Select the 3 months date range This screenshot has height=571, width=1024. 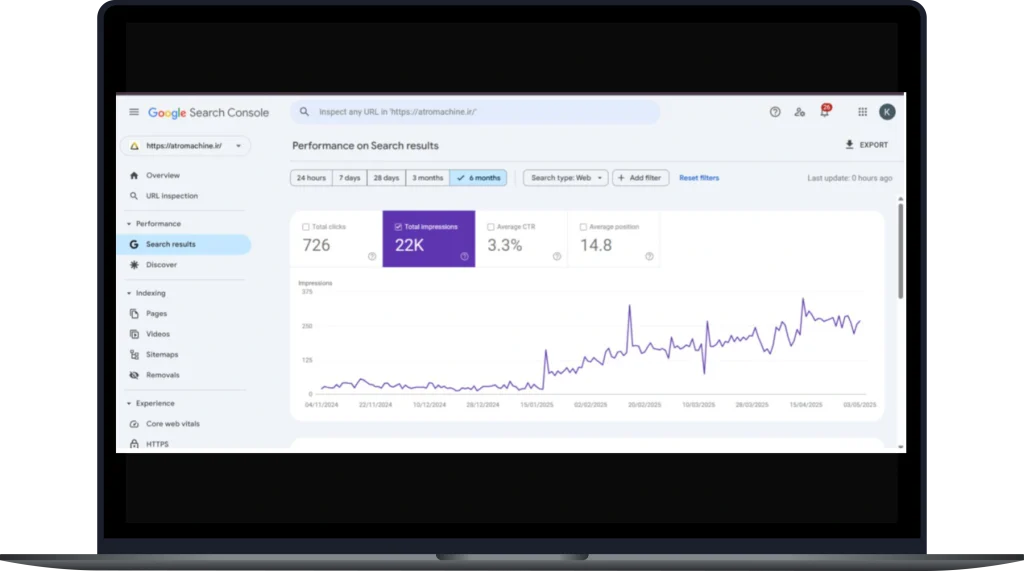tap(427, 178)
